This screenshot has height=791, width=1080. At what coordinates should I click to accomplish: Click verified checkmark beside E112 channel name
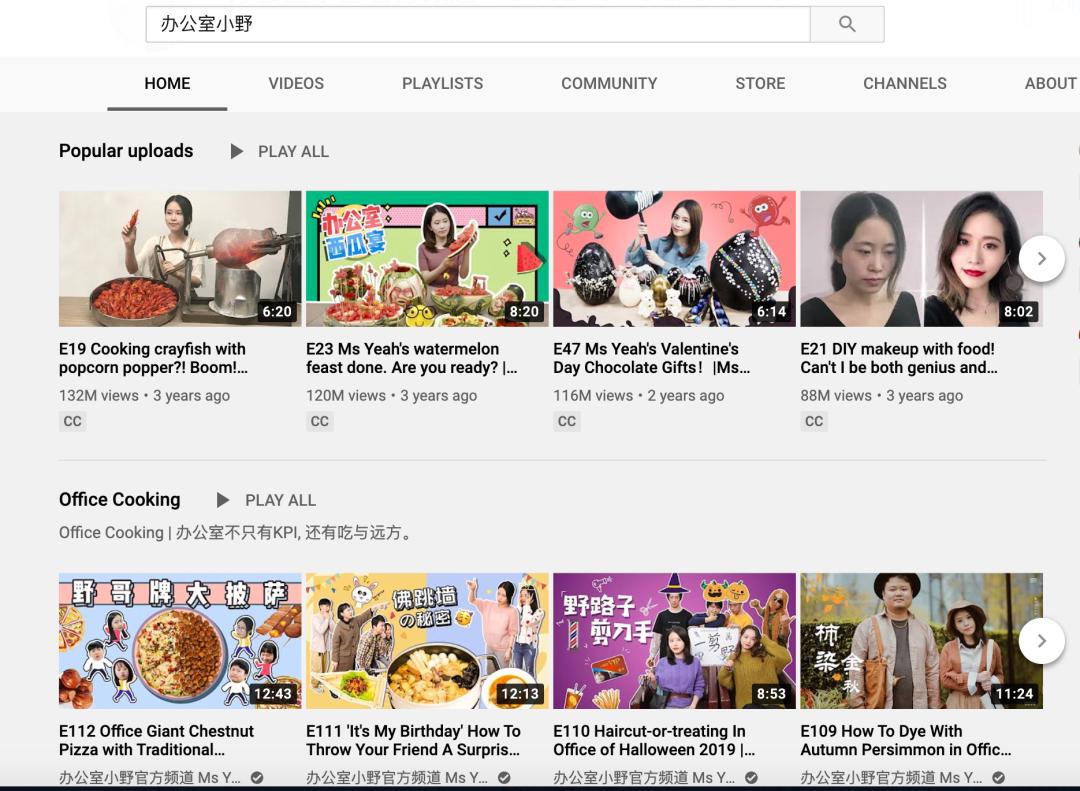coord(257,778)
